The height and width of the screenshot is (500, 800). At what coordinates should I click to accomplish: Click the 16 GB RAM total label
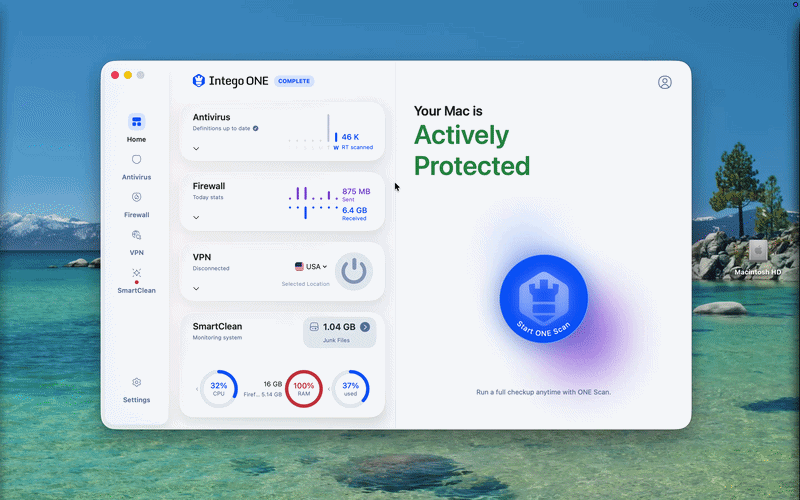[x=273, y=384]
